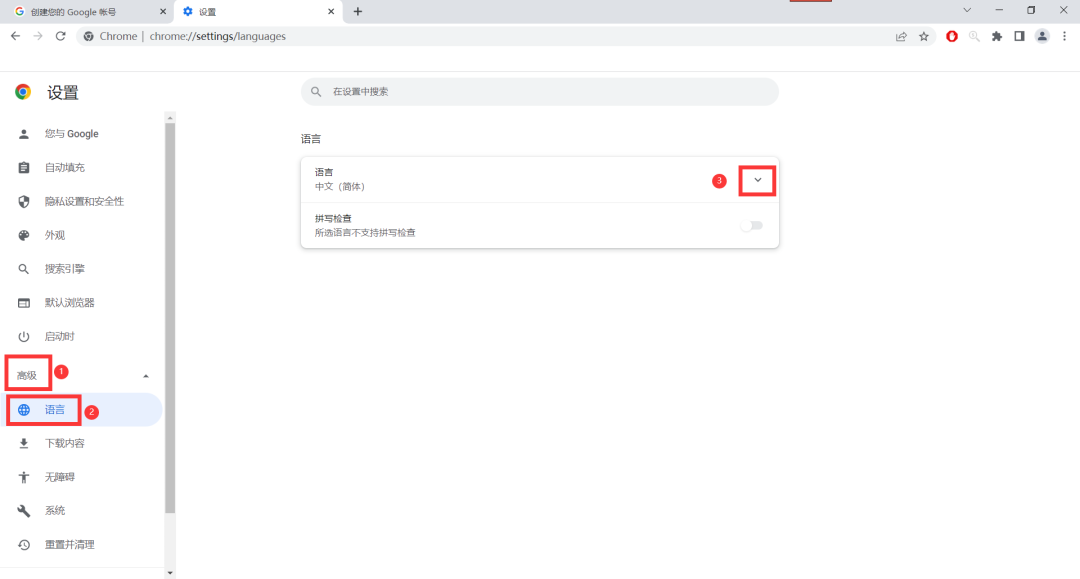Viewport: 1080px width, 579px height.
Task: Close the 设置 tab
Action: 331,12
